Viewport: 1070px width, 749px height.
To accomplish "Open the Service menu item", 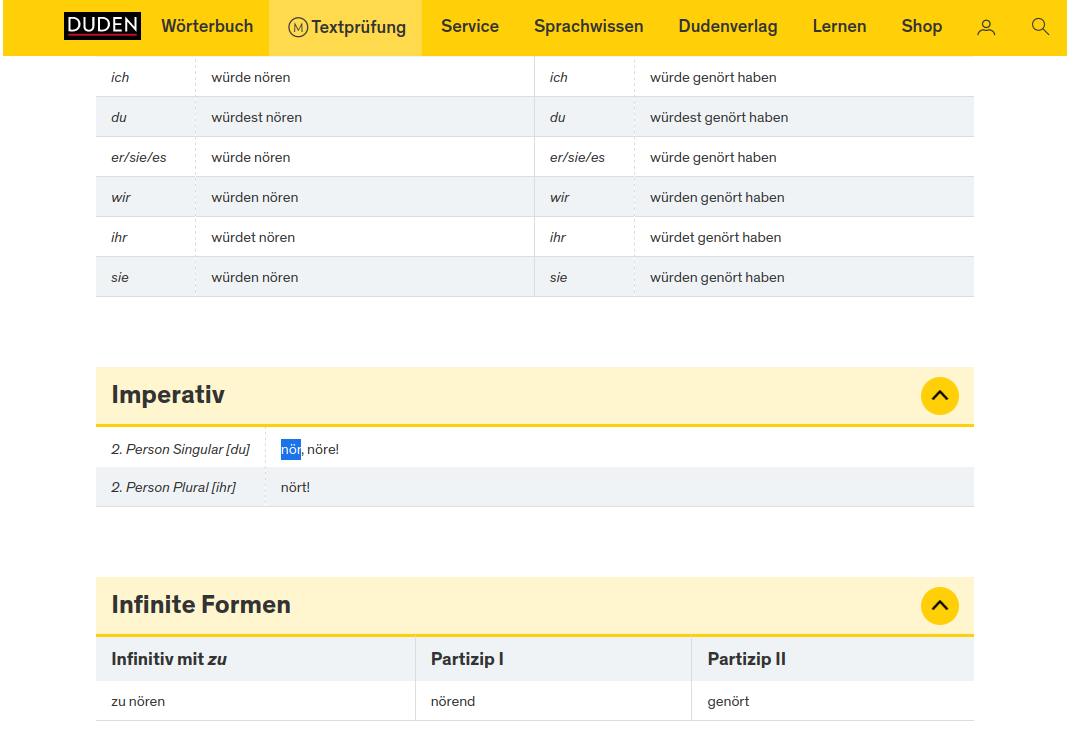I will click(x=469, y=27).
